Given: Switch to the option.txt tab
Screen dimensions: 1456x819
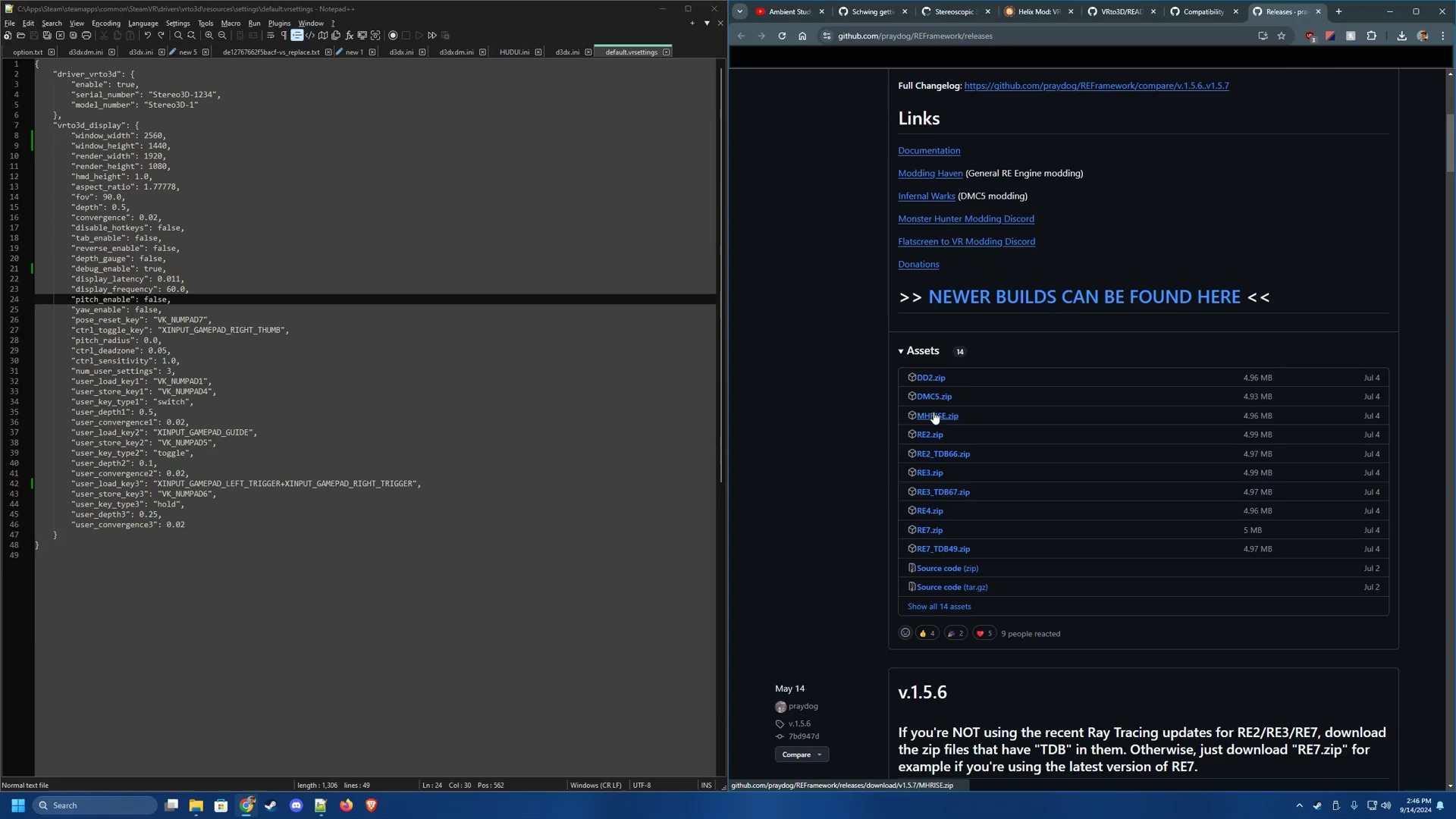Looking at the screenshot, I should [28, 52].
